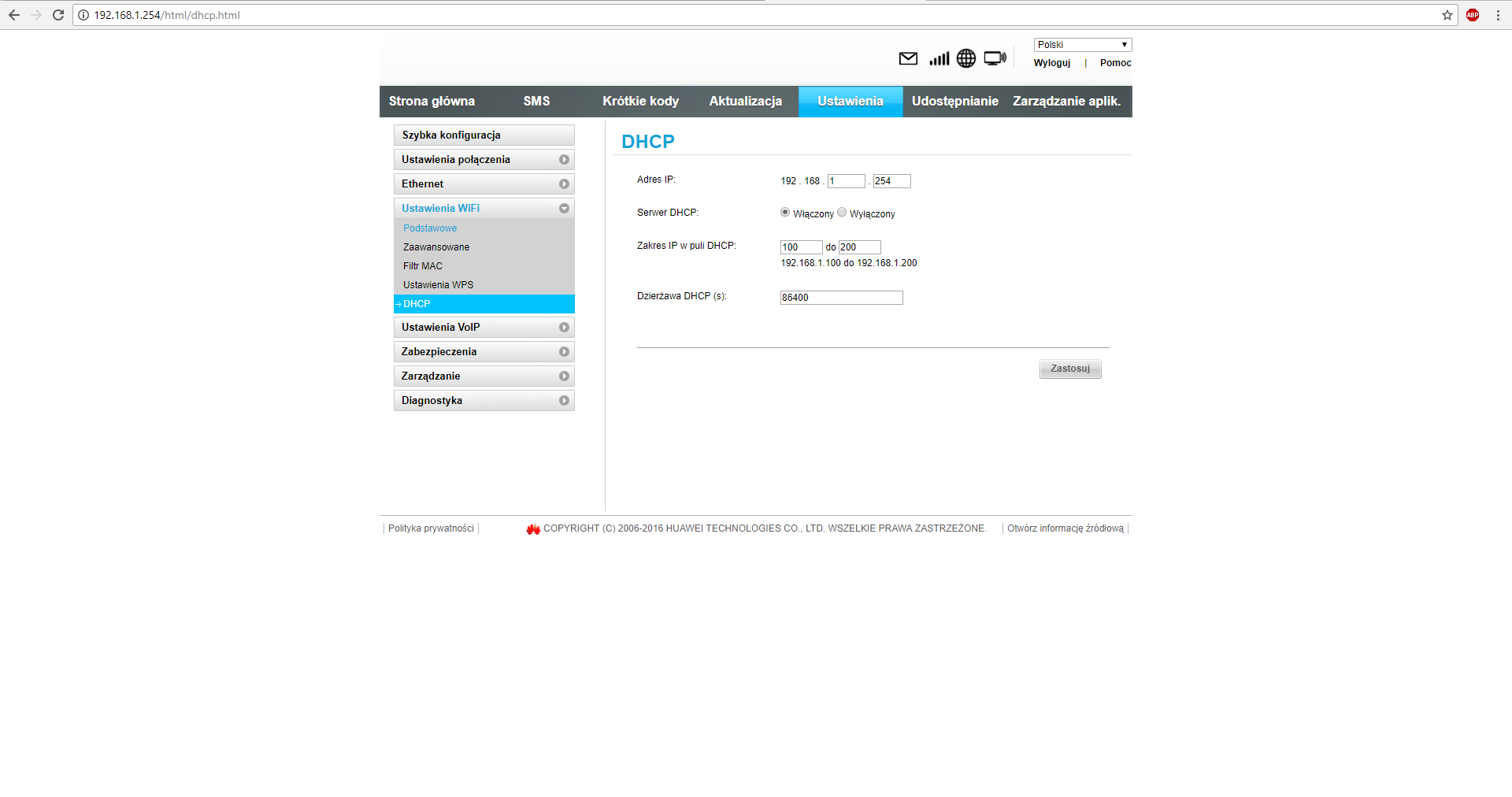
Task: Open Zaawansowane WiFi settings
Action: pos(436,247)
